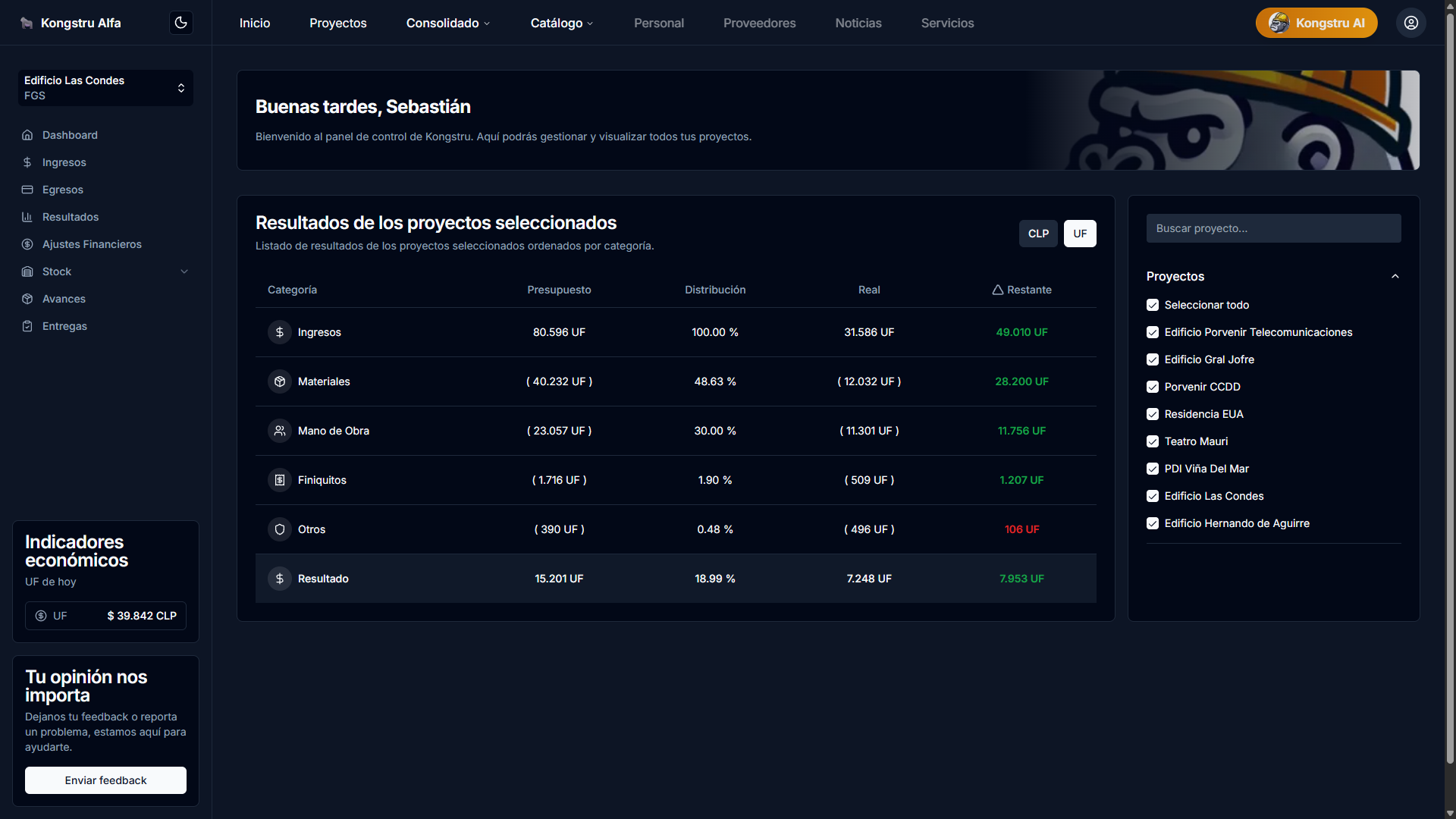Open the Servicios tab

(948, 23)
